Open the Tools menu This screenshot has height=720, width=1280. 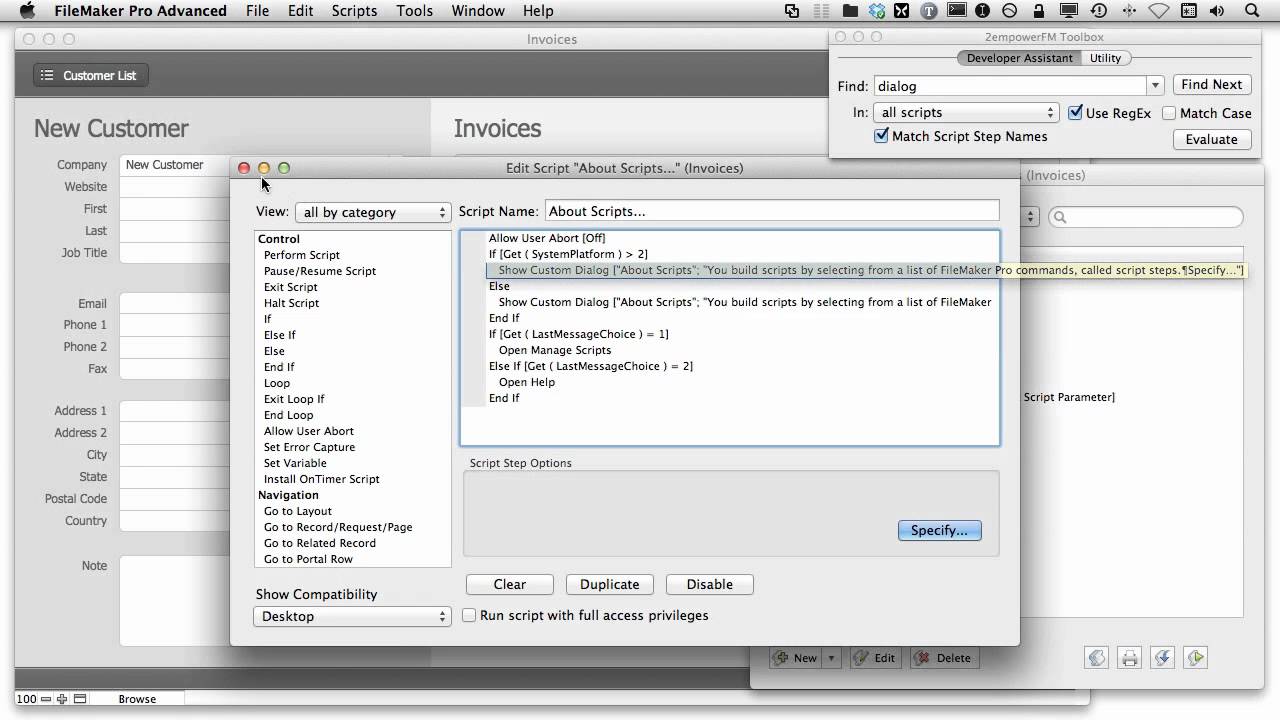(x=414, y=11)
